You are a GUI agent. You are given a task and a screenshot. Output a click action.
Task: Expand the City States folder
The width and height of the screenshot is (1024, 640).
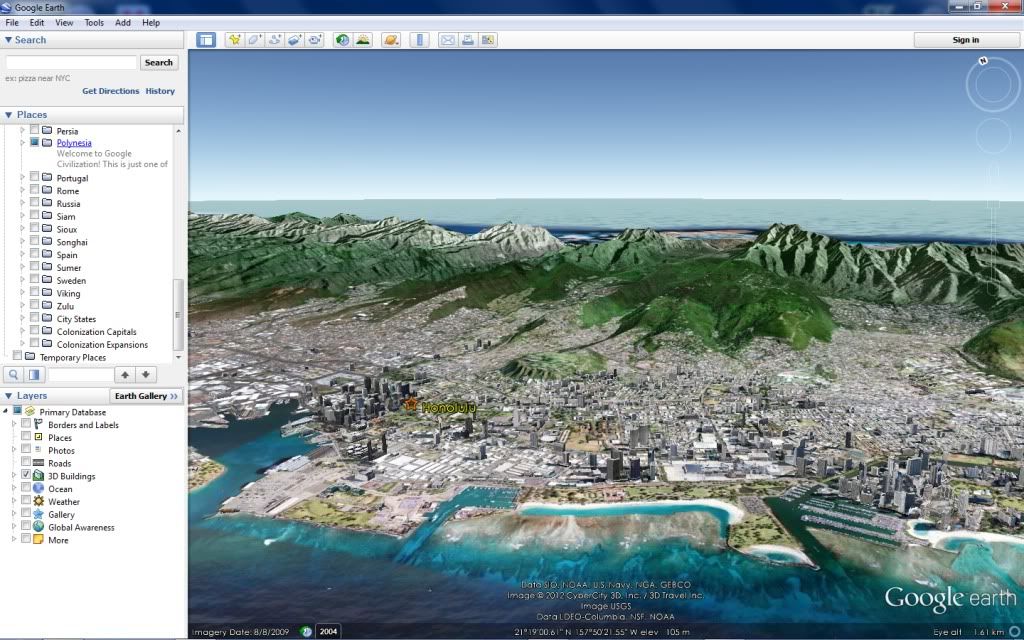pos(23,319)
